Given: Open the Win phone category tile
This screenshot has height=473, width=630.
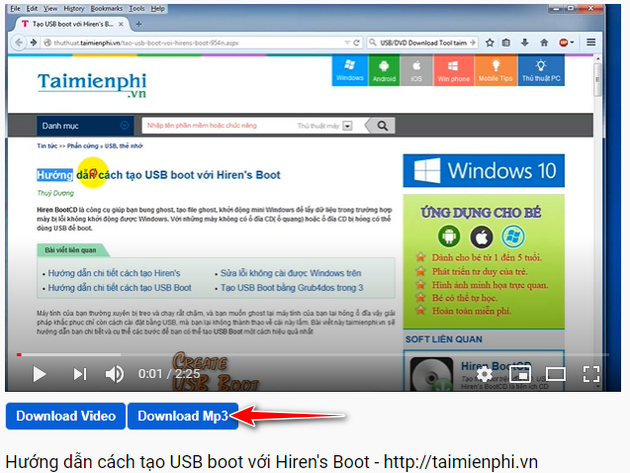Looking at the screenshot, I should (x=454, y=71).
